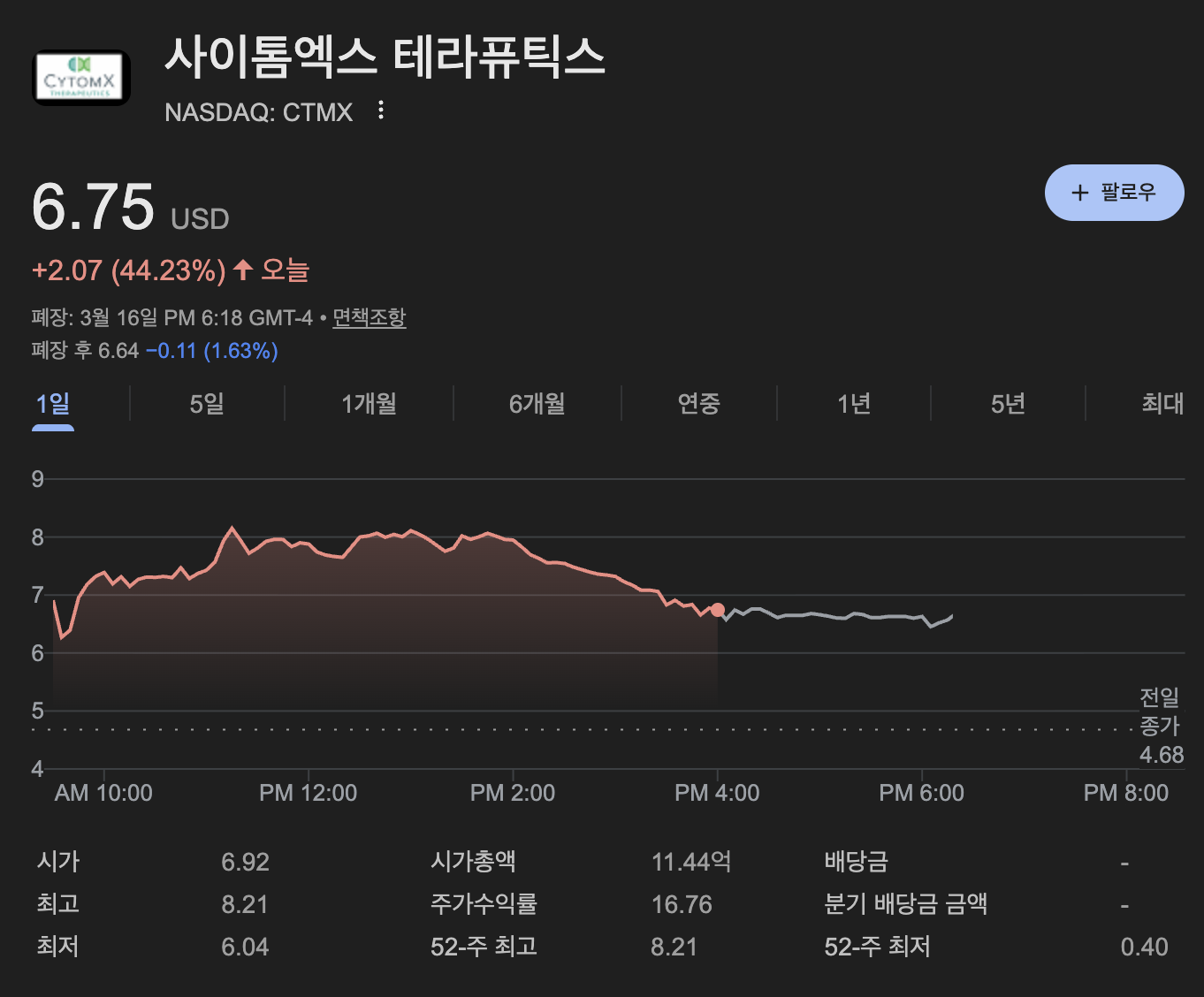Viewport: 1204px width, 997px height.
Task: Switch to the 6개월 chart tab
Action: pos(537,404)
